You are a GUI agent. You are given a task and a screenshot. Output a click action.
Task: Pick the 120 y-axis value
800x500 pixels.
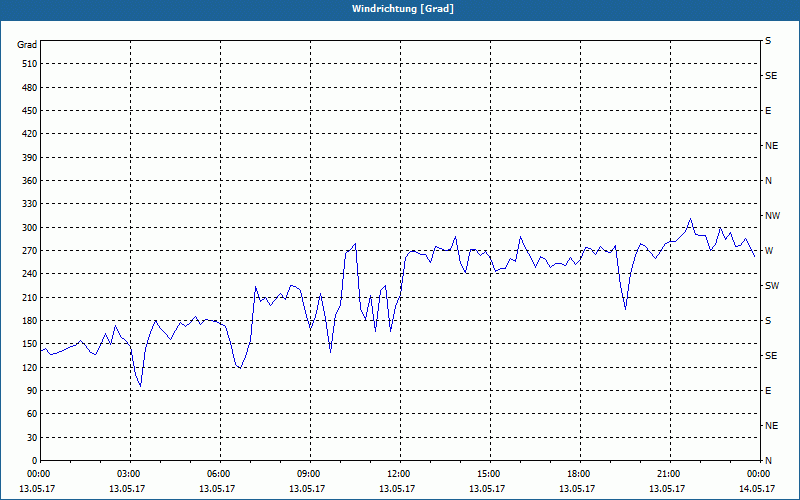30,367
